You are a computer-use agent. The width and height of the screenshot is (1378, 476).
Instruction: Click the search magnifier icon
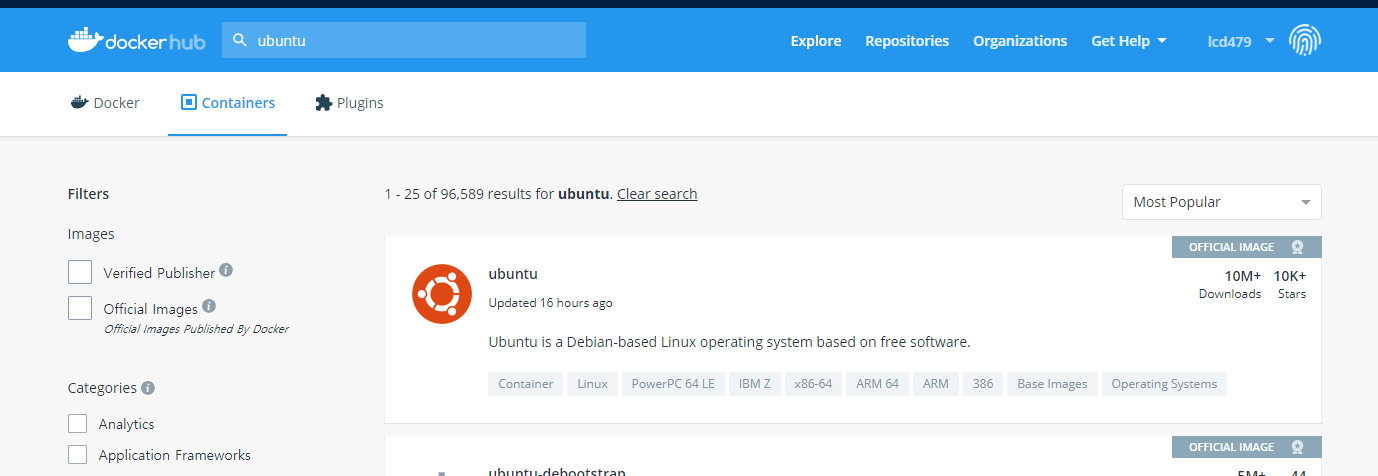(240, 40)
